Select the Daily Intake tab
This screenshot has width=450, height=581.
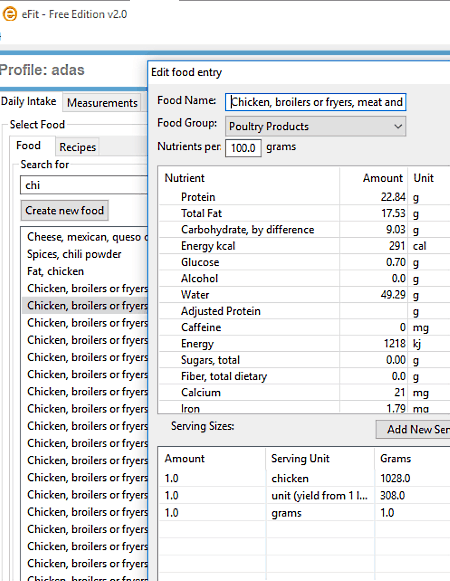tap(29, 101)
